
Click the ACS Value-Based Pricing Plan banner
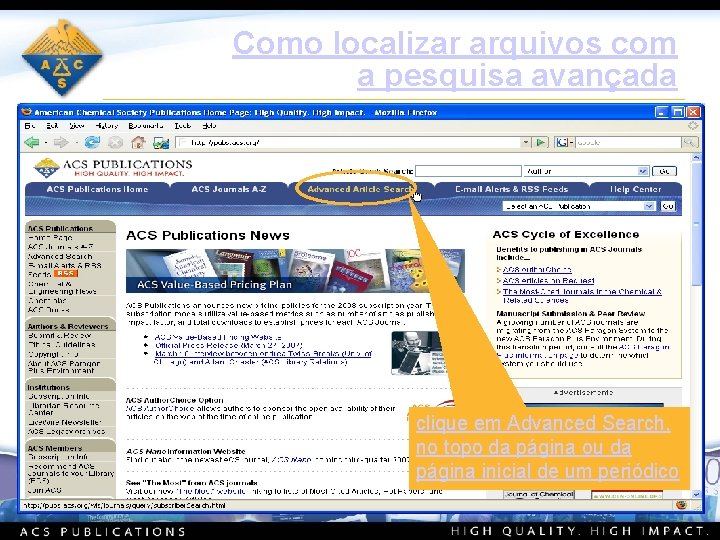(x=295, y=271)
